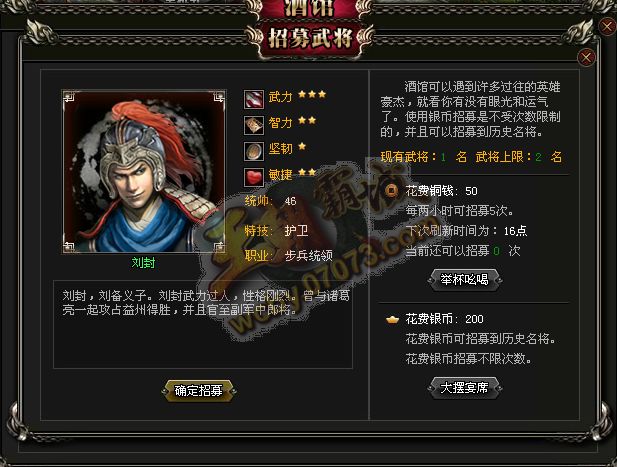Click the silver ingot icon beside 花费银币
Image resolution: width=617 pixels, height=467 pixels.
click(392, 319)
